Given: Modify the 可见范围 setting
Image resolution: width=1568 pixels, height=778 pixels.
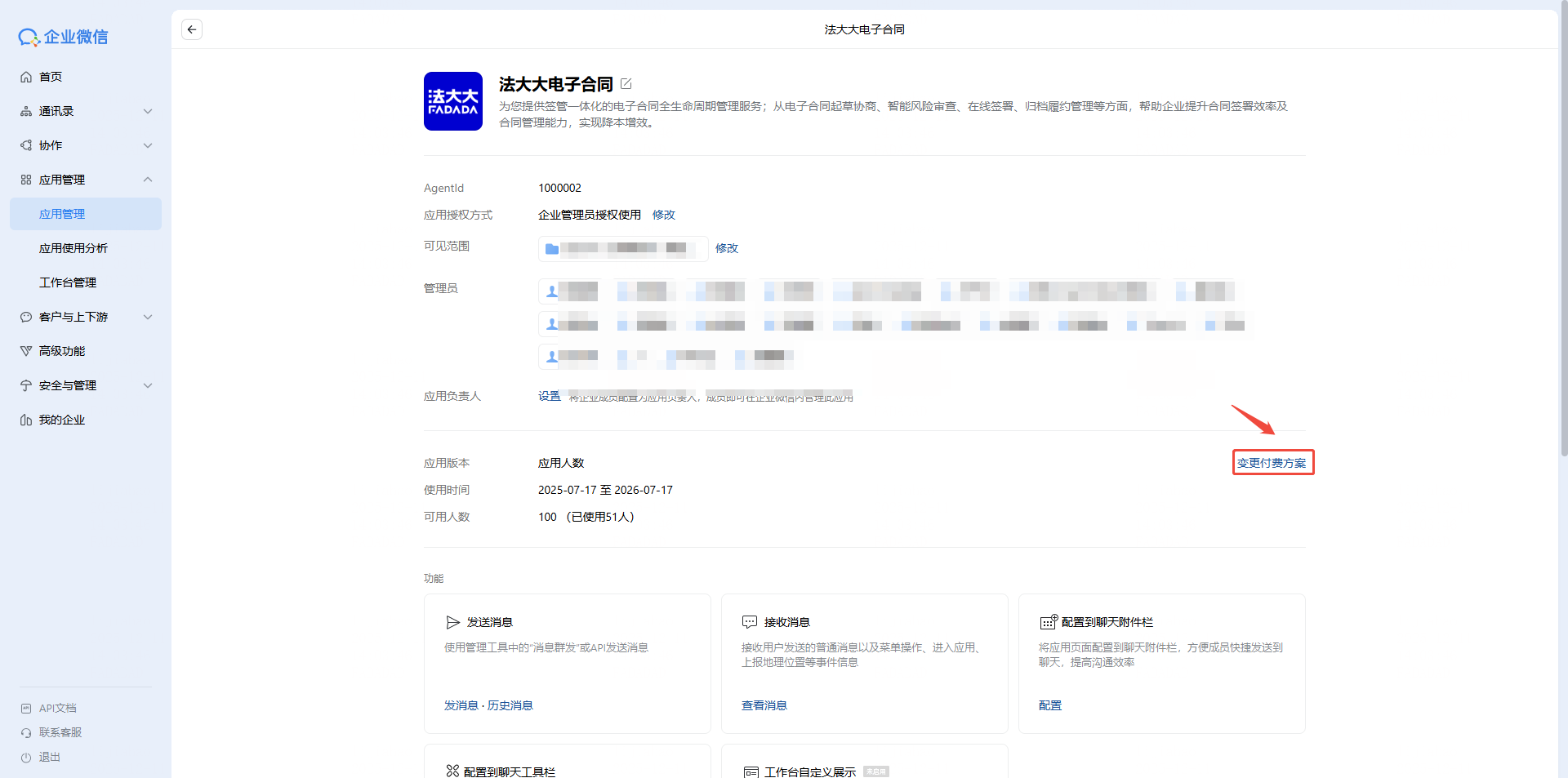Looking at the screenshot, I should tap(727, 248).
